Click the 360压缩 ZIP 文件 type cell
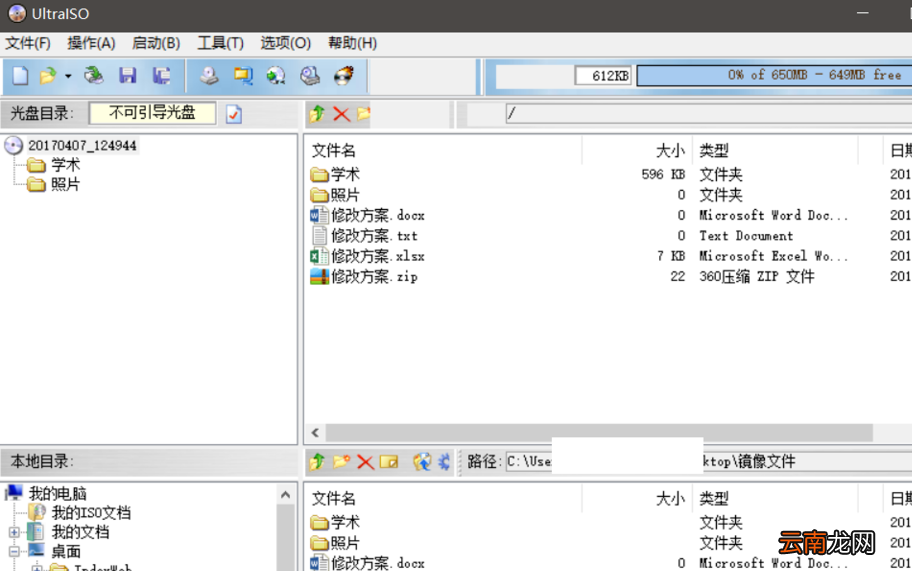Screen dimensions: 912x571 tap(756, 277)
